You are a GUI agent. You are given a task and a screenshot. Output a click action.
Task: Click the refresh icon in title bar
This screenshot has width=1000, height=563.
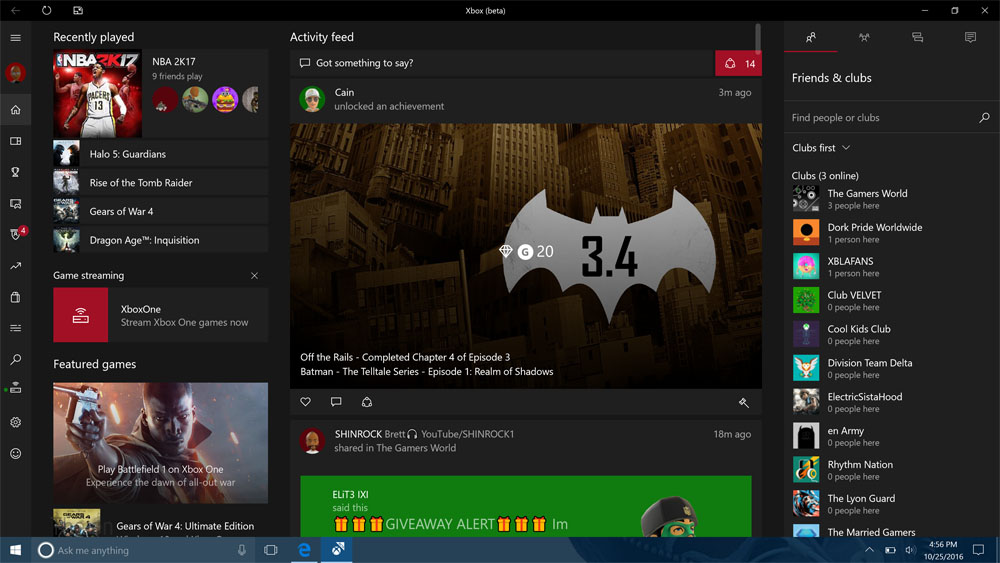point(47,10)
